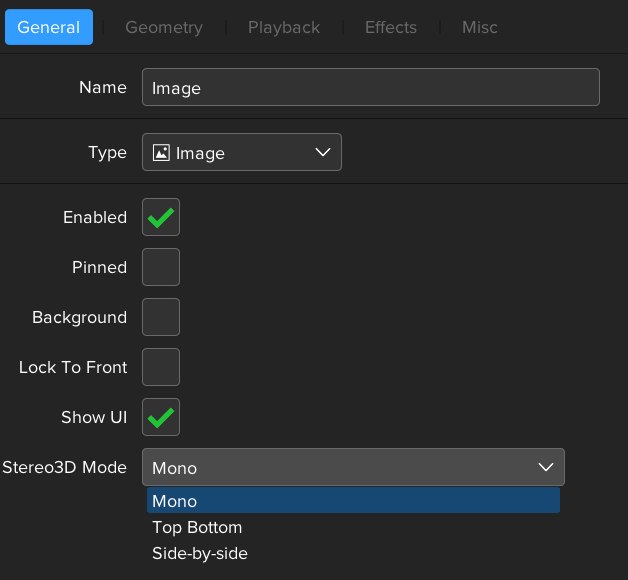Viewport: 628px width, 580px height.
Task: Focus the Name text field
Action: (x=370, y=88)
